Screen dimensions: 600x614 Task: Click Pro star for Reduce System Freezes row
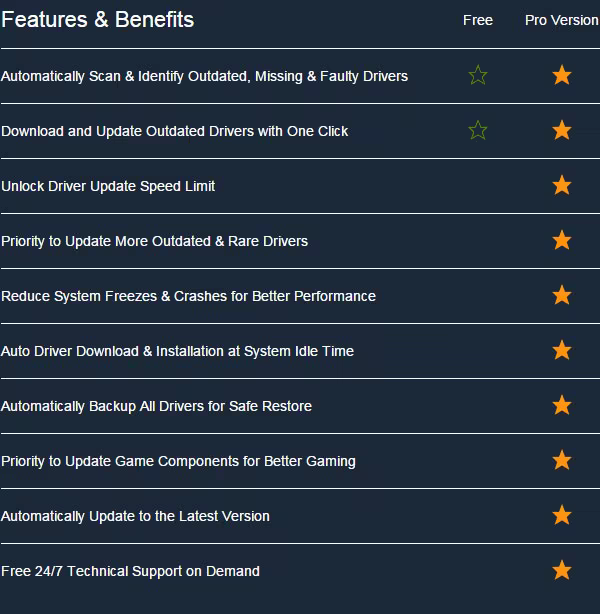[x=562, y=295]
